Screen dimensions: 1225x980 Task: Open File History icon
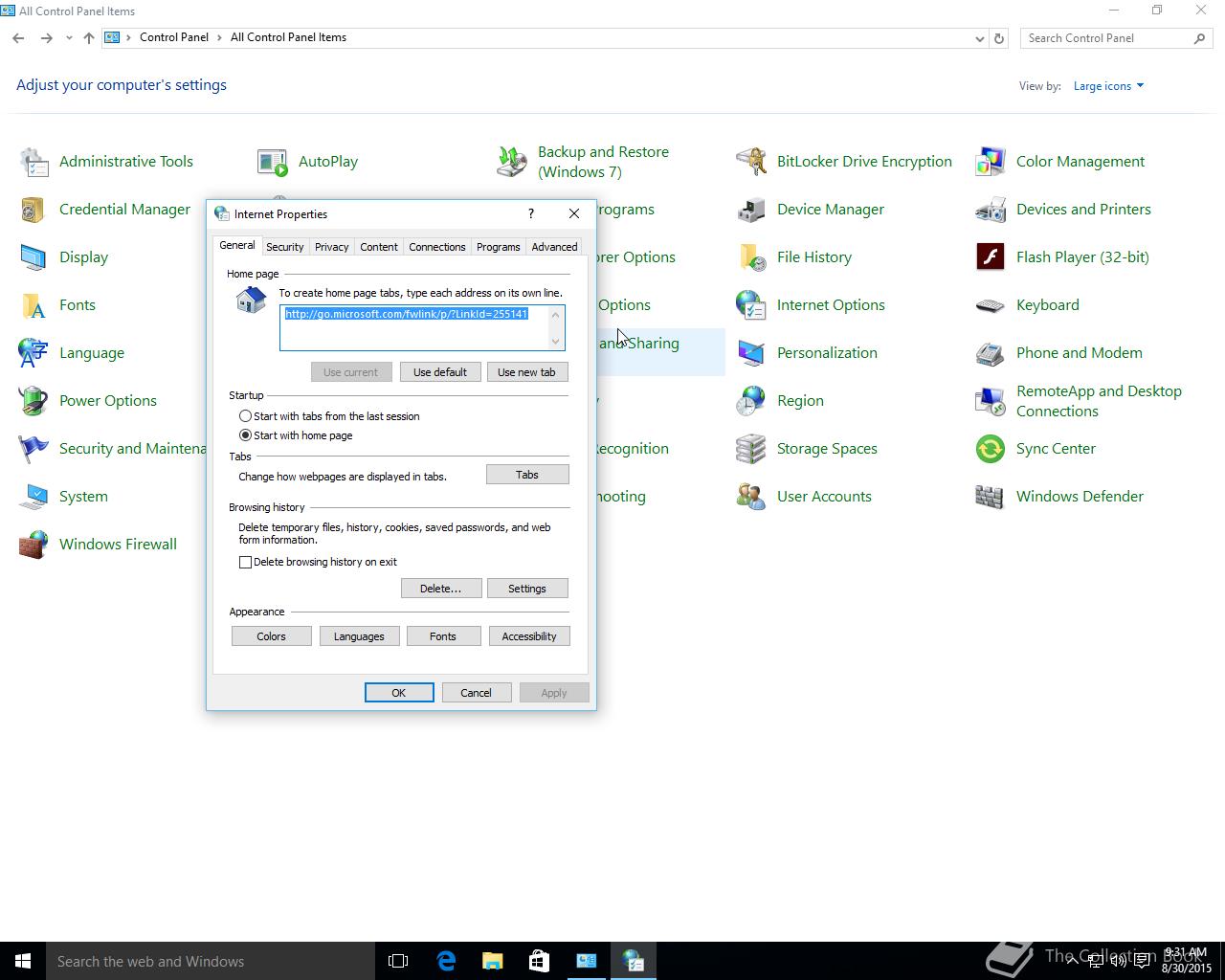point(751,257)
